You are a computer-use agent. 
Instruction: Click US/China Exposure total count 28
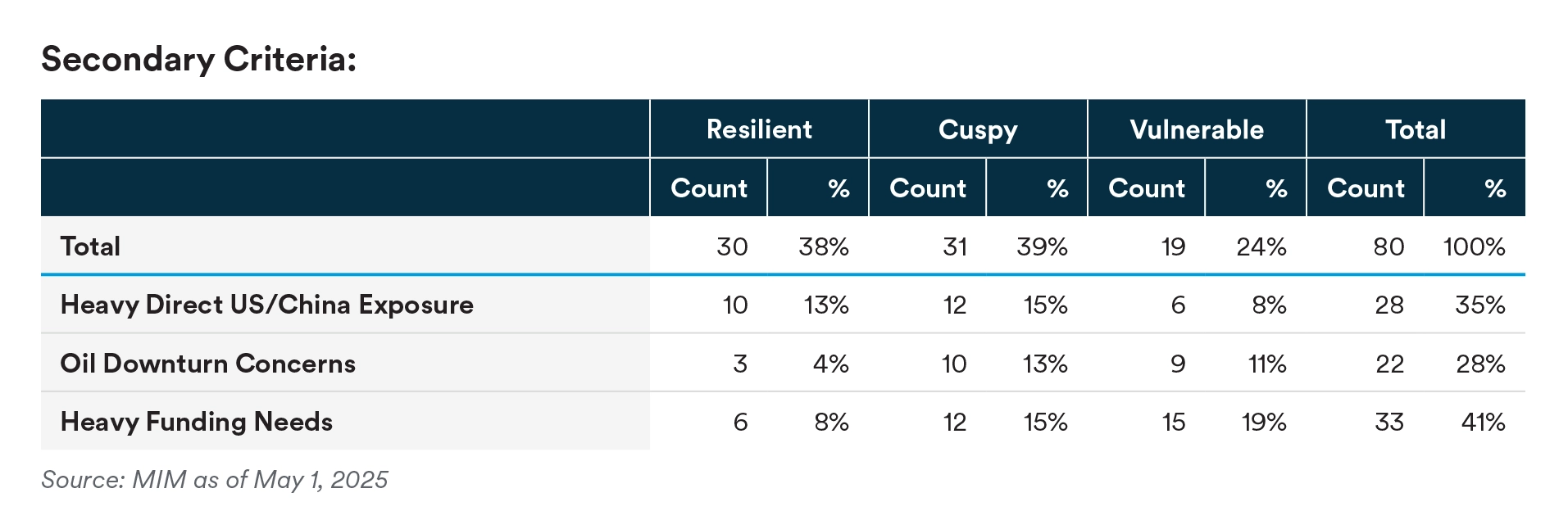pos(1388,305)
